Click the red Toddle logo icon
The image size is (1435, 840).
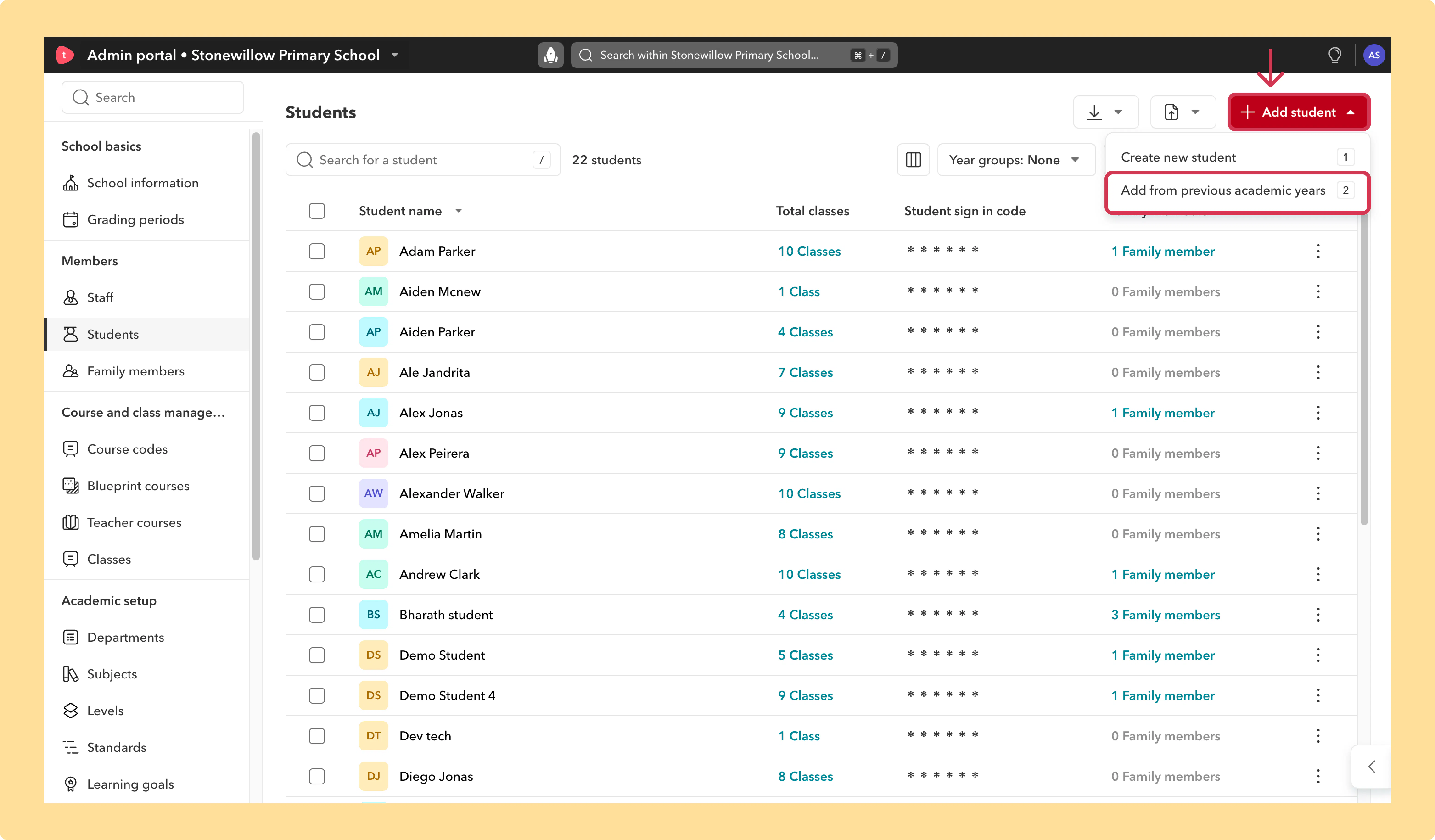(x=65, y=55)
